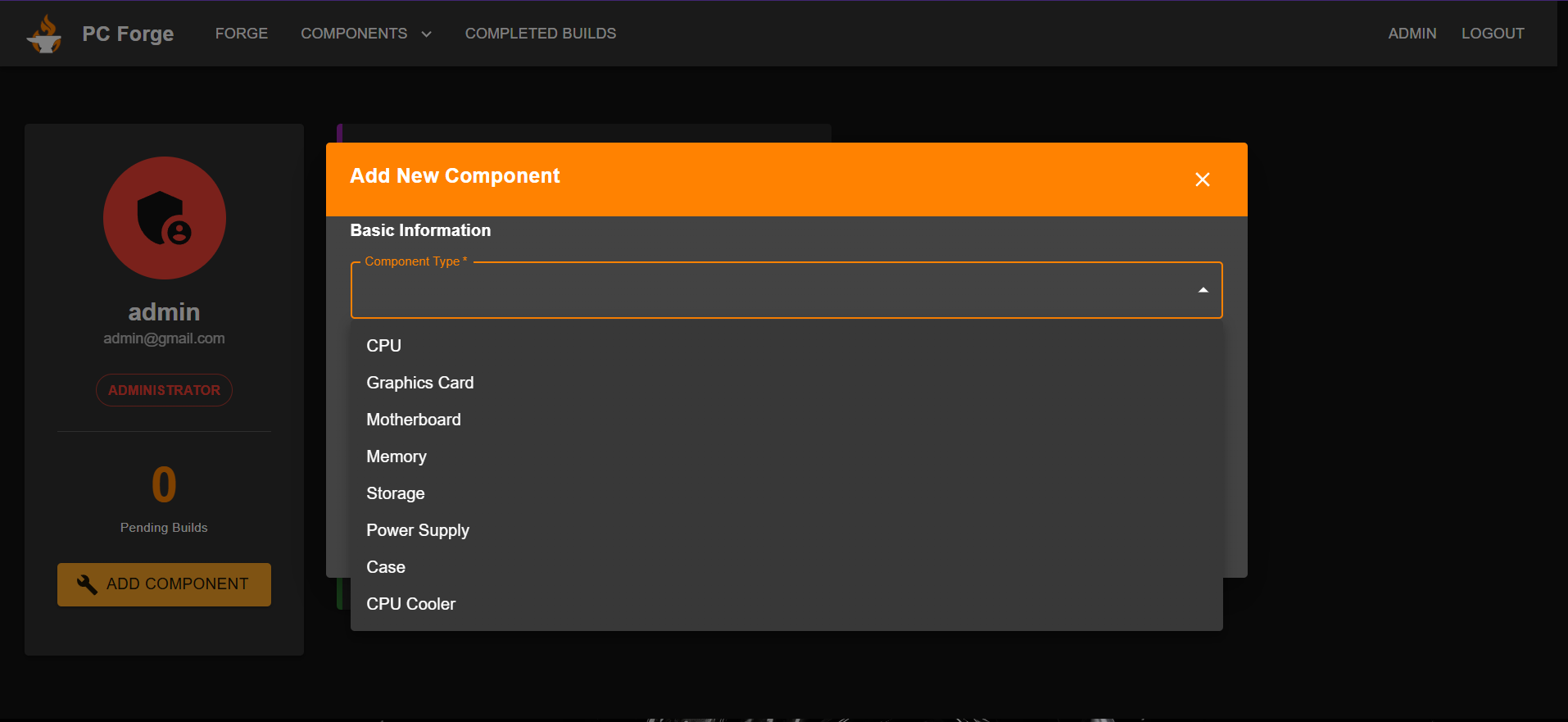
Task: Click the Logout link
Action: 1492,34
